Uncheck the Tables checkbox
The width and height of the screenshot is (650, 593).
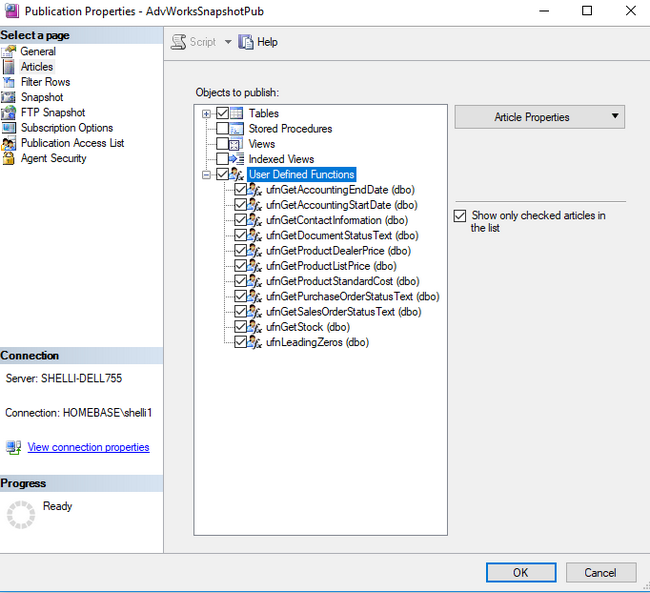(223, 113)
